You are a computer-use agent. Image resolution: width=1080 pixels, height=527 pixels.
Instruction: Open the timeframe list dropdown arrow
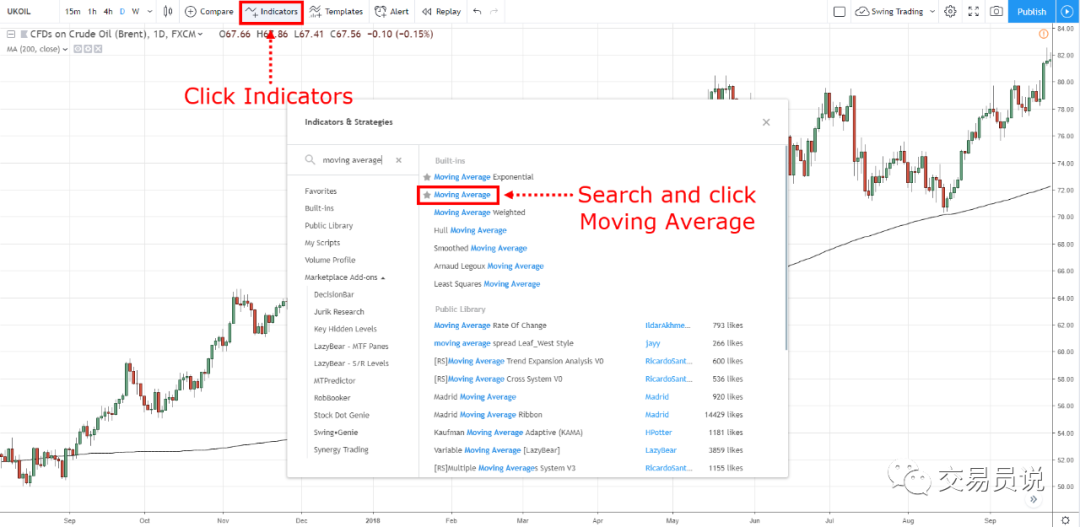click(x=149, y=11)
